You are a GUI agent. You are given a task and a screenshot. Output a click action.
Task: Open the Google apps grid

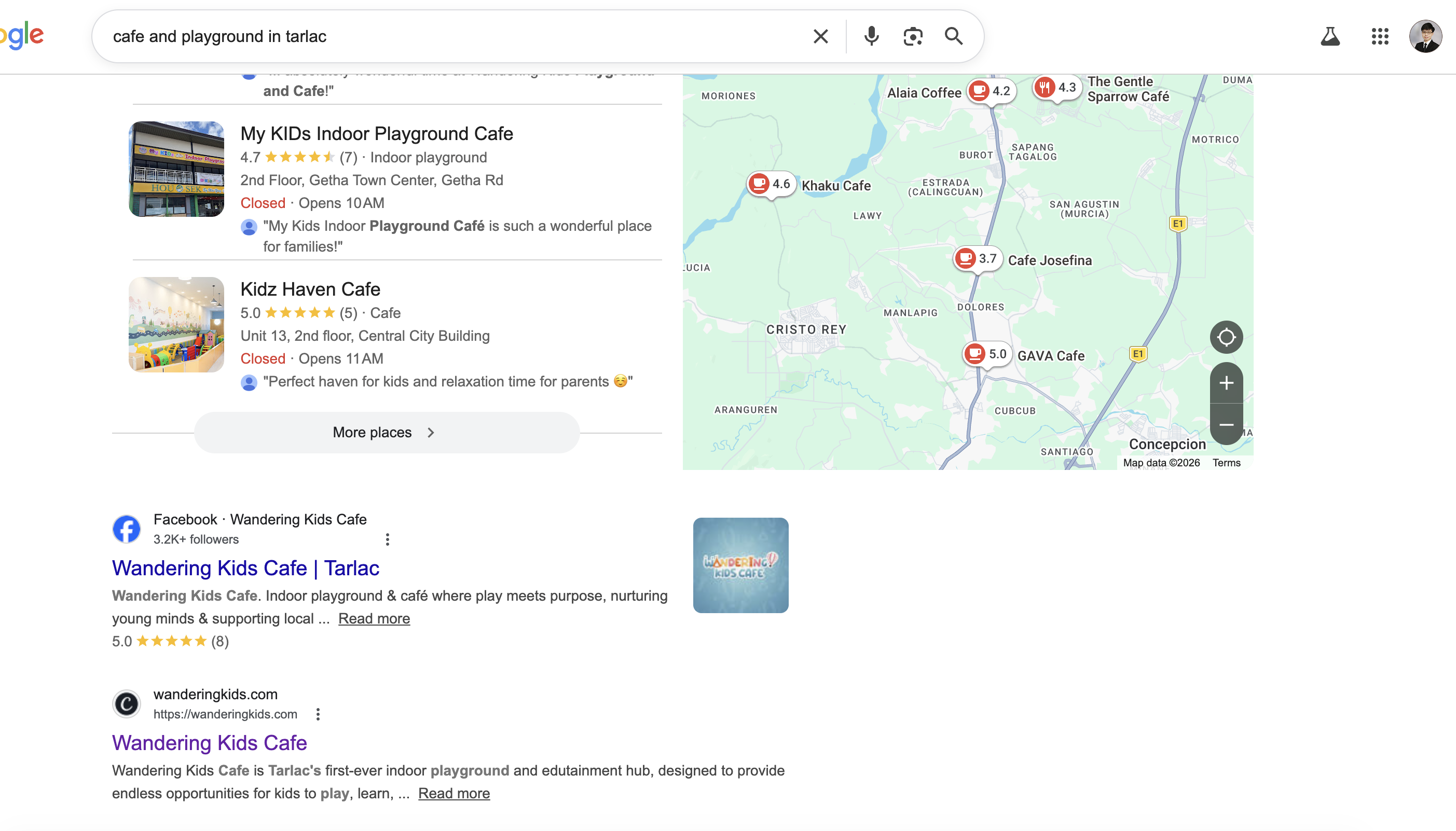pos(1380,36)
